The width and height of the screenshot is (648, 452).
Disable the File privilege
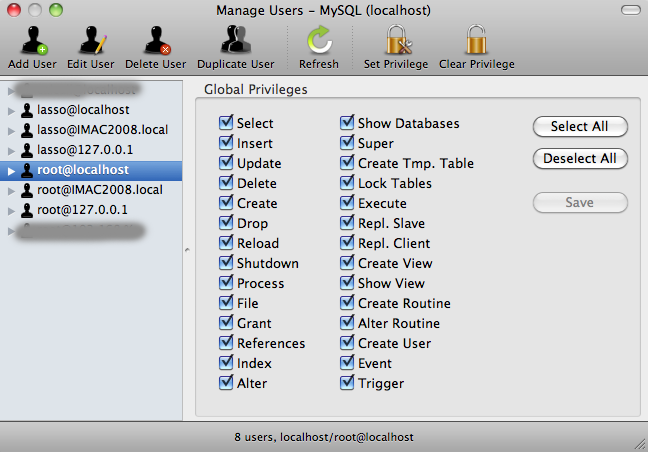226,303
